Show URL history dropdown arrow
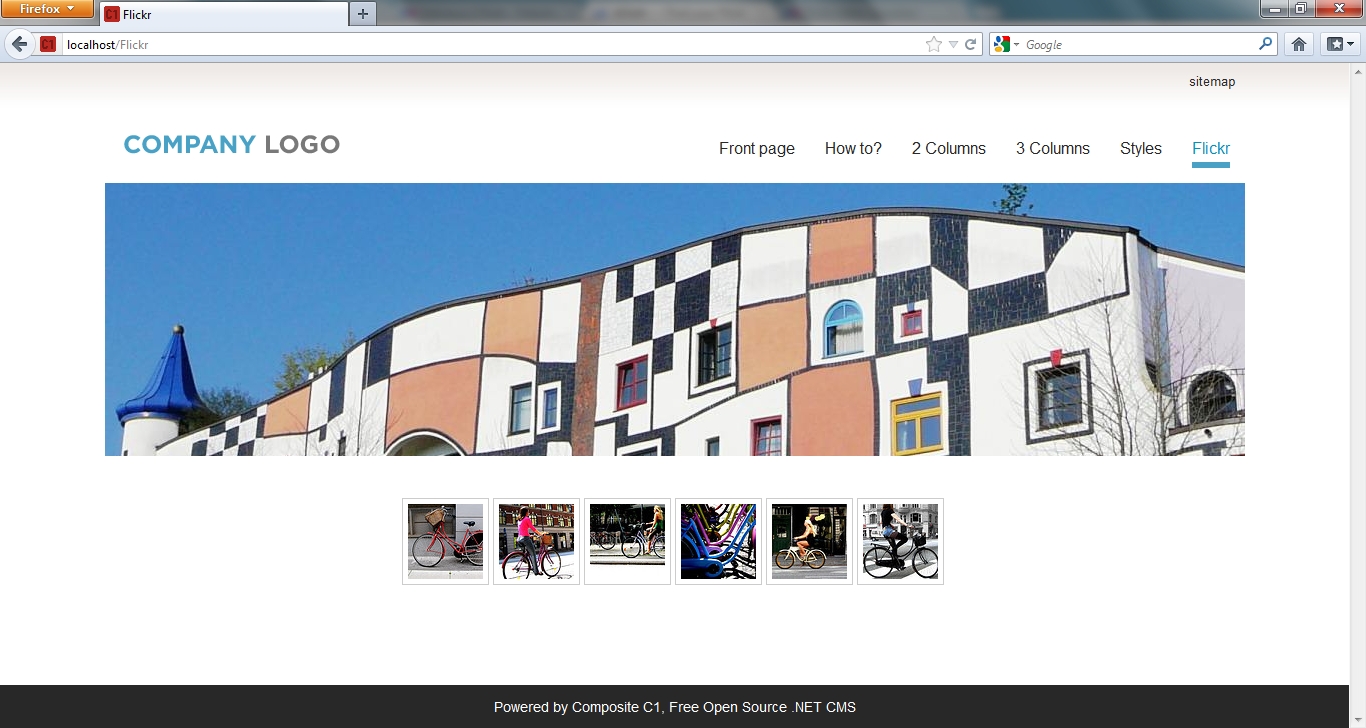 click(953, 44)
